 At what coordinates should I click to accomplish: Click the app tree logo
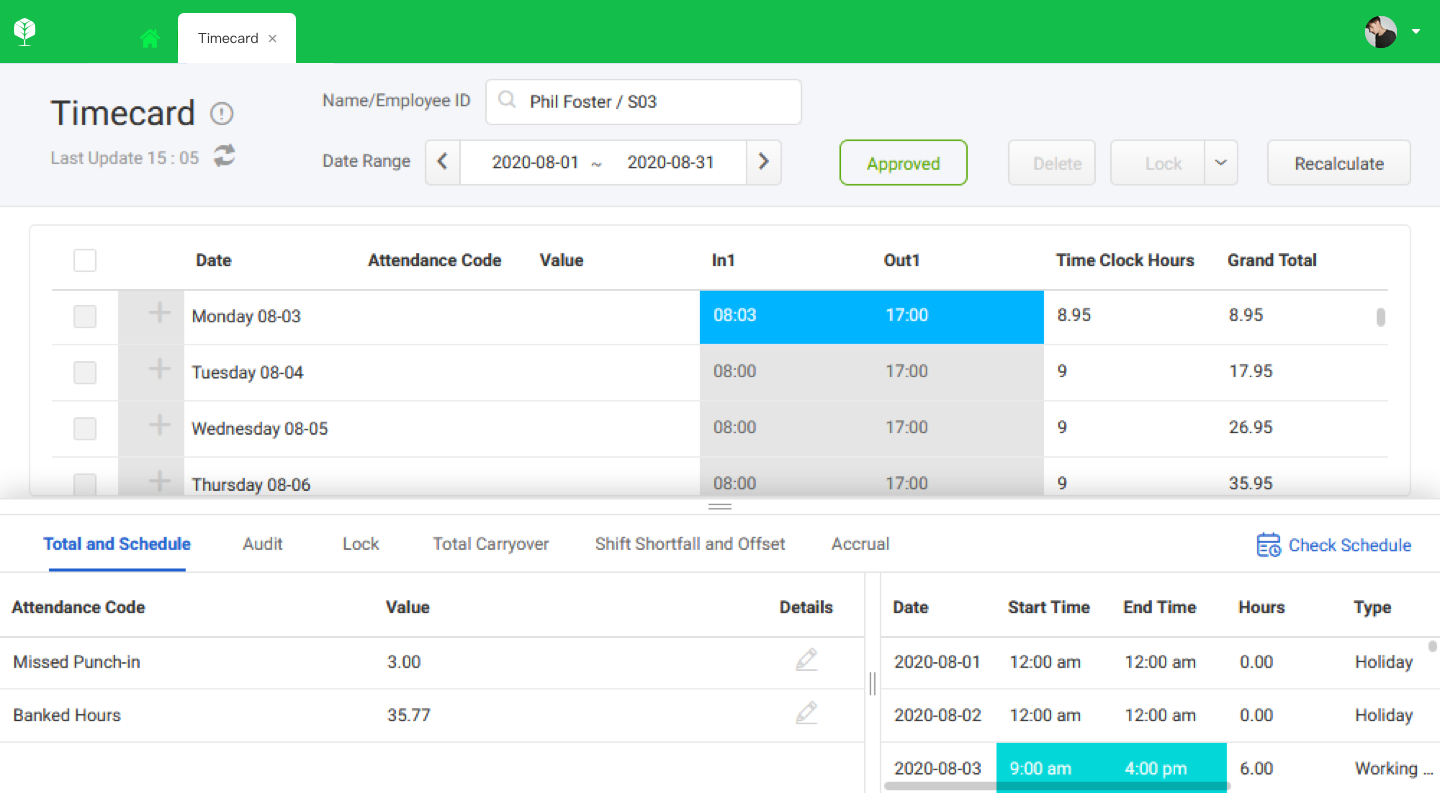(25, 32)
